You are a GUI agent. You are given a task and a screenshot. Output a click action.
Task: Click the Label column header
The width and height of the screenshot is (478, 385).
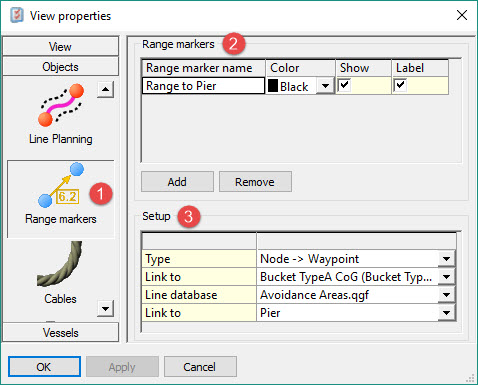[x=420, y=68]
